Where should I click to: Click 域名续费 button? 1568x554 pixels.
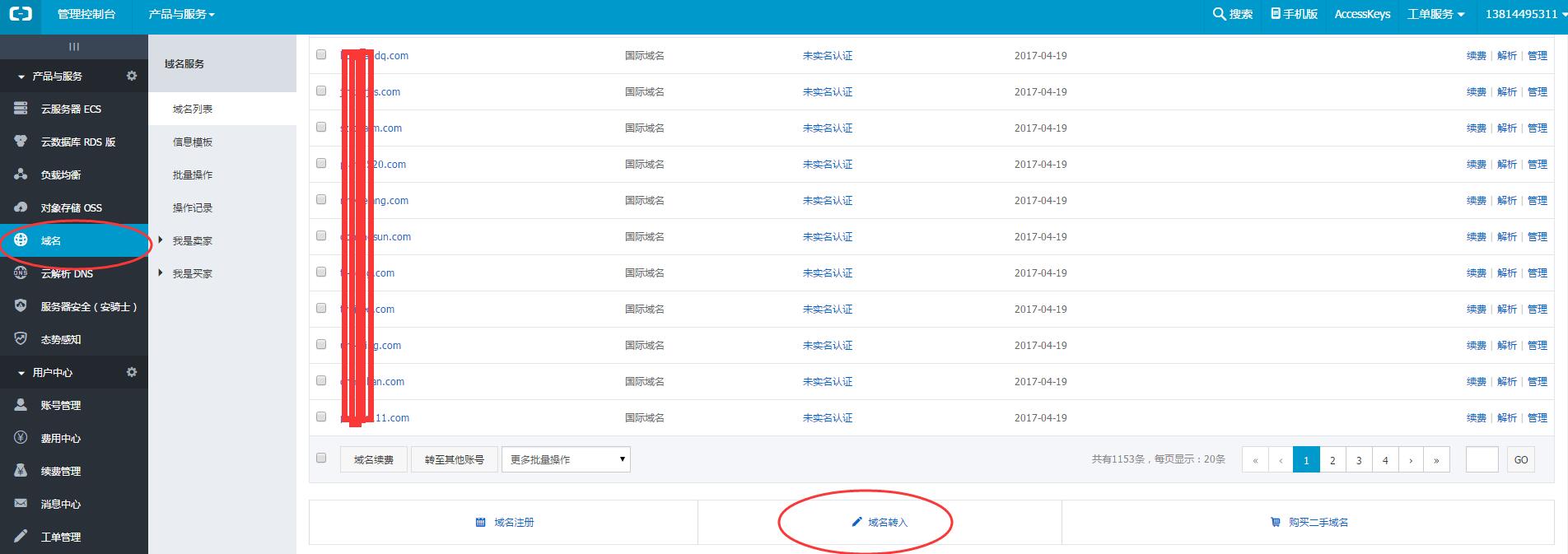(374, 459)
